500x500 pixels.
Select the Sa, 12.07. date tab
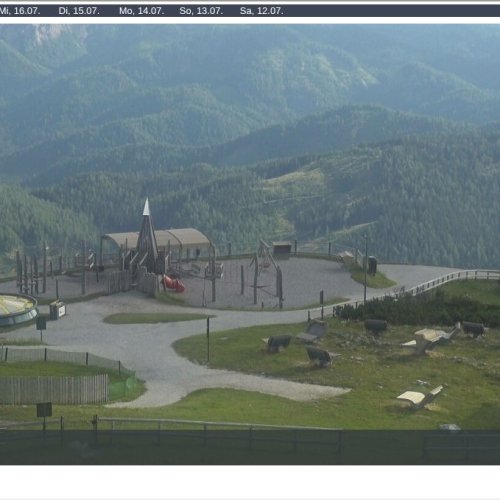coord(262,11)
